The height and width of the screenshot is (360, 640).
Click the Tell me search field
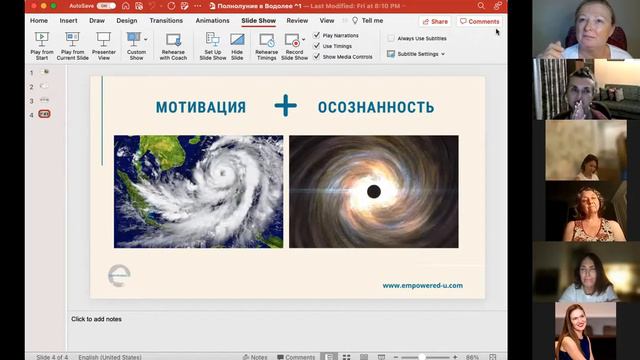[372, 20]
